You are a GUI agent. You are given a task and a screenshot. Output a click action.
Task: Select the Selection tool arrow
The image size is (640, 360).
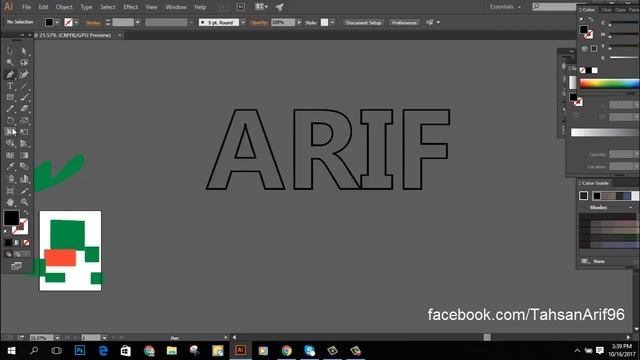[x=10, y=51]
